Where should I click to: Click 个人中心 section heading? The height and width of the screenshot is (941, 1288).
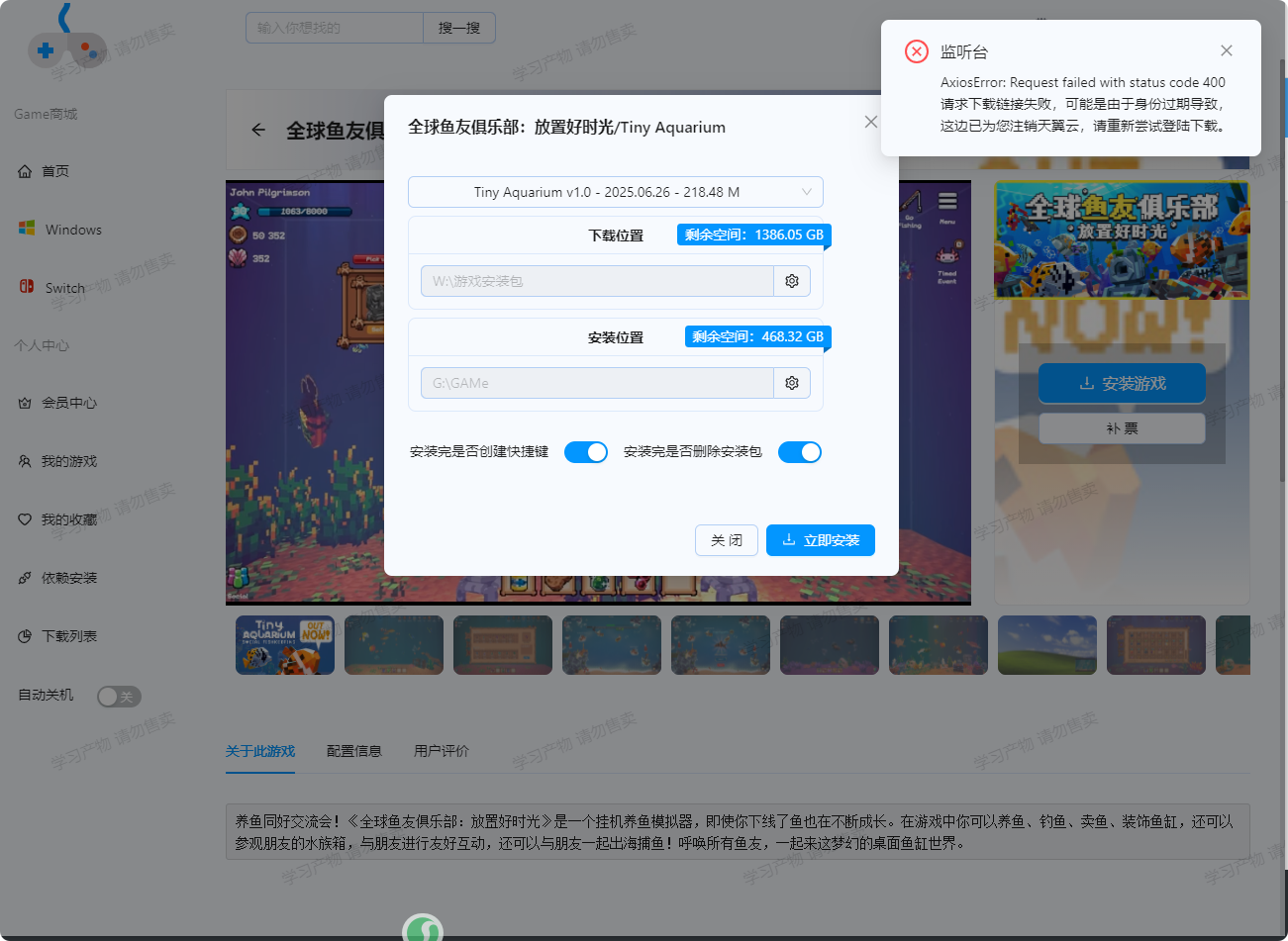point(42,345)
